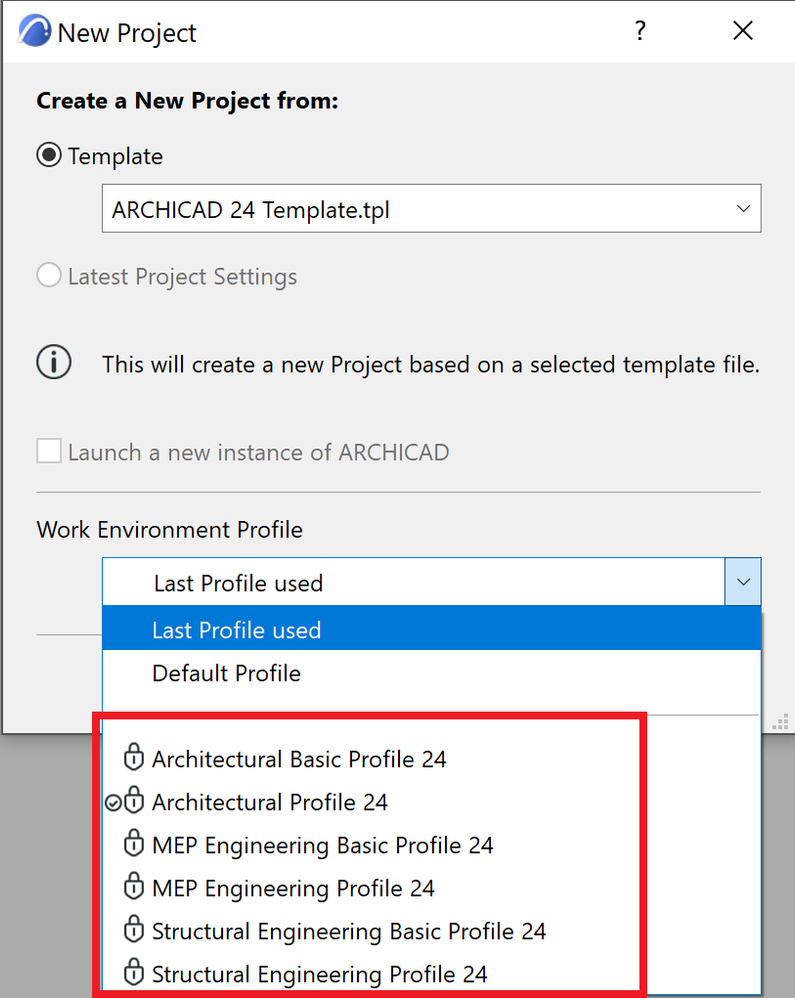Click checkmark icon beside Architectural Profile 24

113,802
